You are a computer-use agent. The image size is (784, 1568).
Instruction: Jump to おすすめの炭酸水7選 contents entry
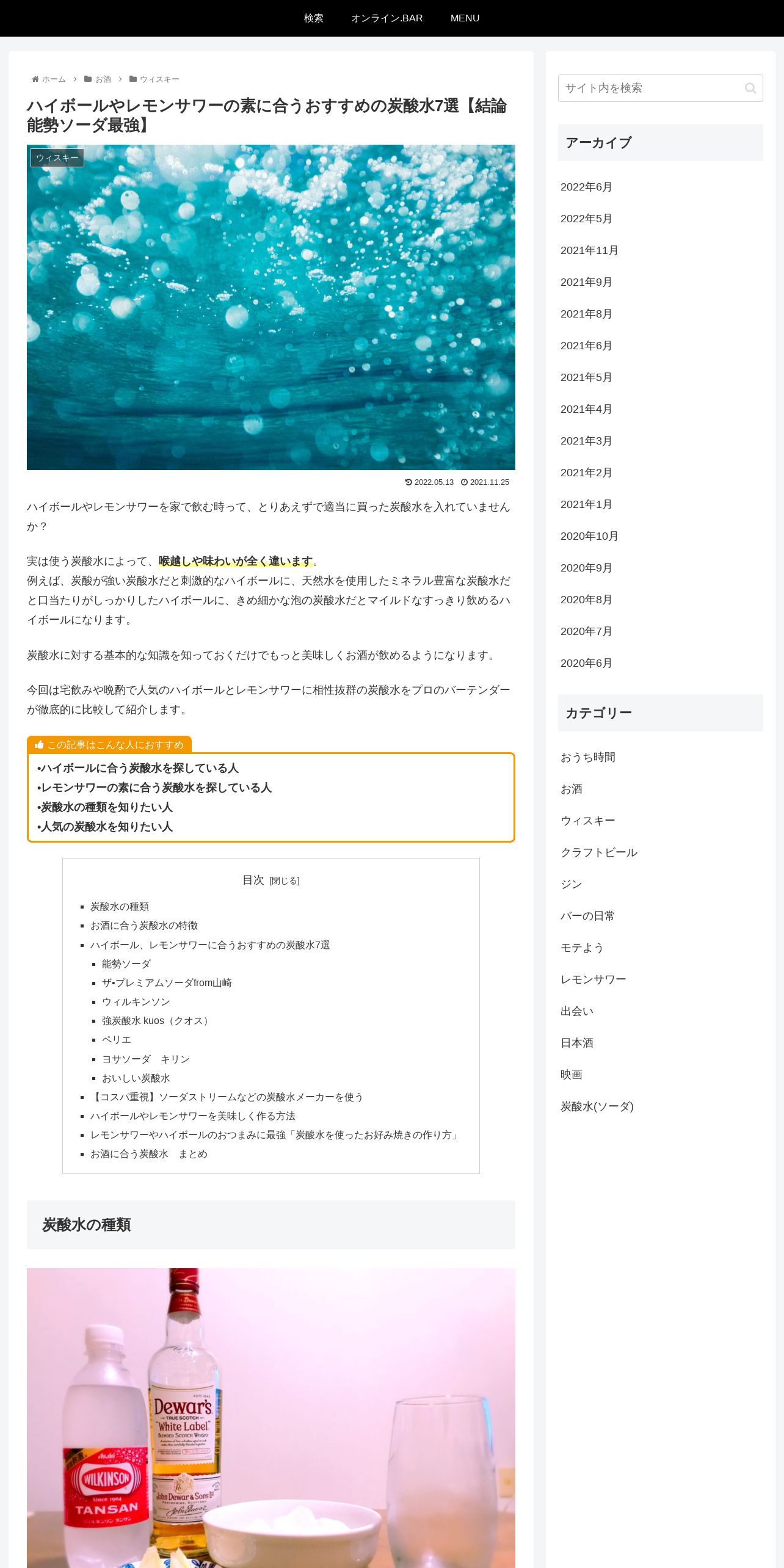(x=210, y=945)
